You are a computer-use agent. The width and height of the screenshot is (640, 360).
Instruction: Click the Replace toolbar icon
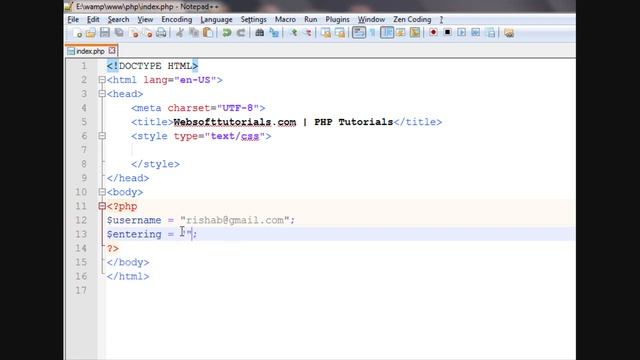click(274, 33)
